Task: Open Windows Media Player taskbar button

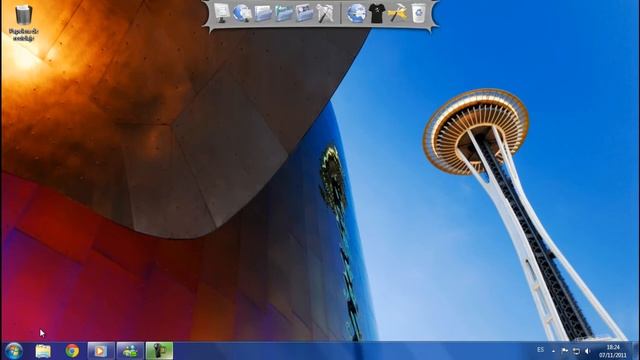Action: point(101,351)
